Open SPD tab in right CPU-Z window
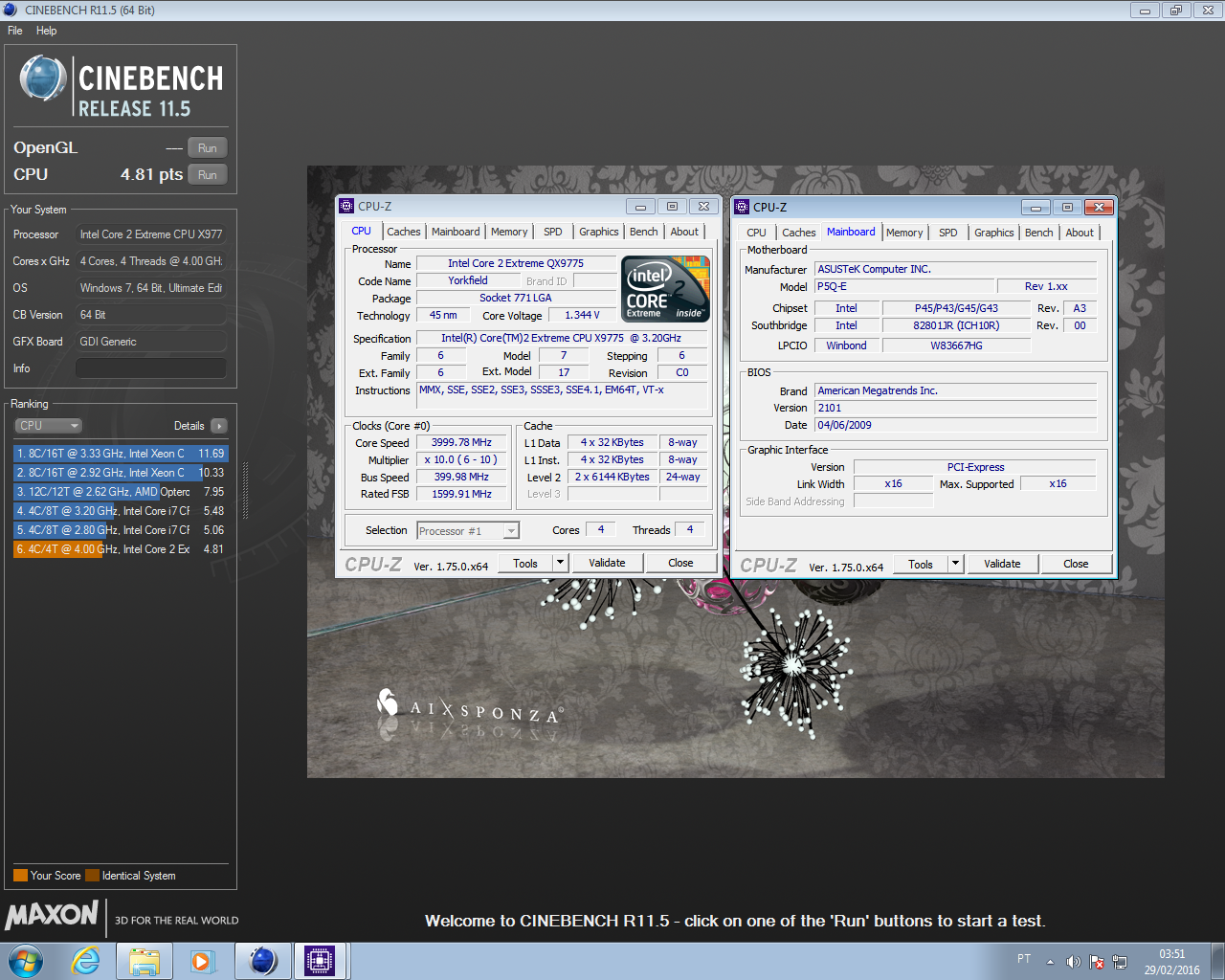Image resolution: width=1225 pixels, height=980 pixels. 948,233
